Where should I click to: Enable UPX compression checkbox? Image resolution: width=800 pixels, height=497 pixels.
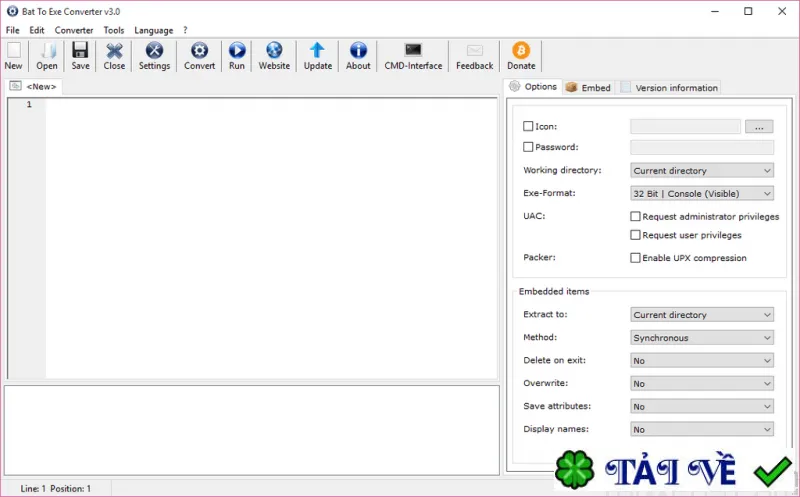click(x=635, y=258)
